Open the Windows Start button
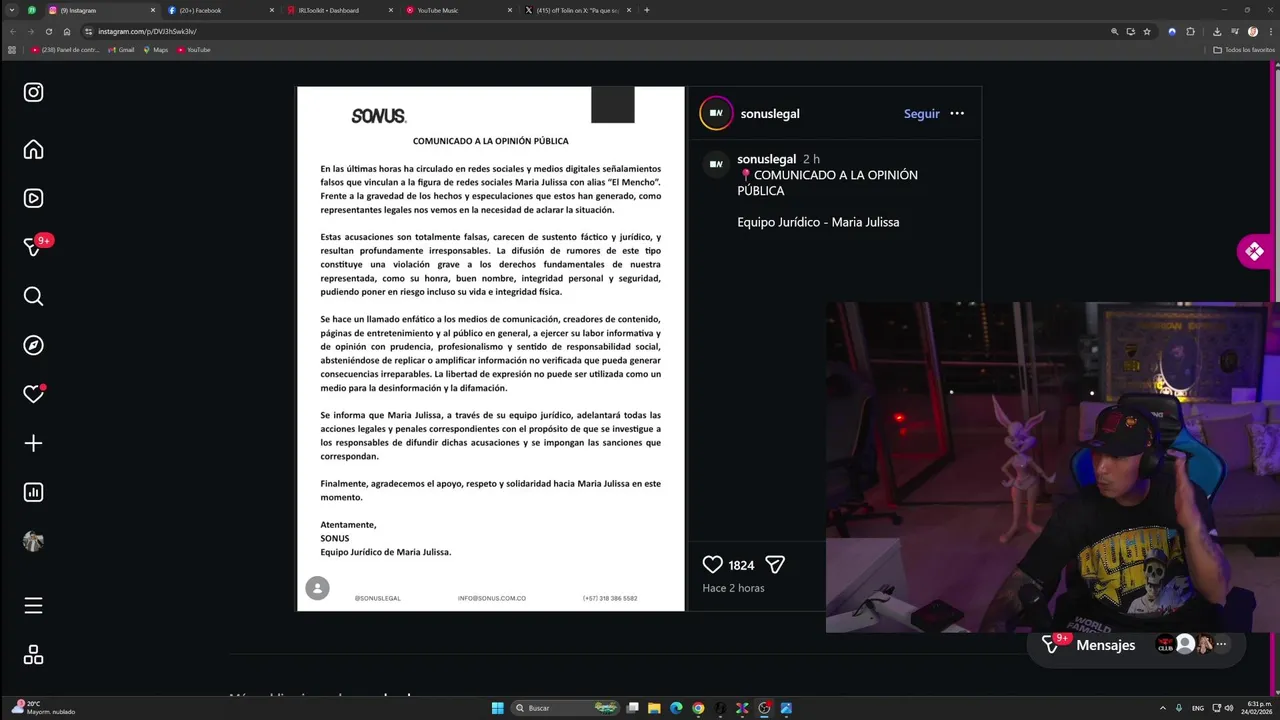This screenshot has width=1280, height=720. pos(498,708)
